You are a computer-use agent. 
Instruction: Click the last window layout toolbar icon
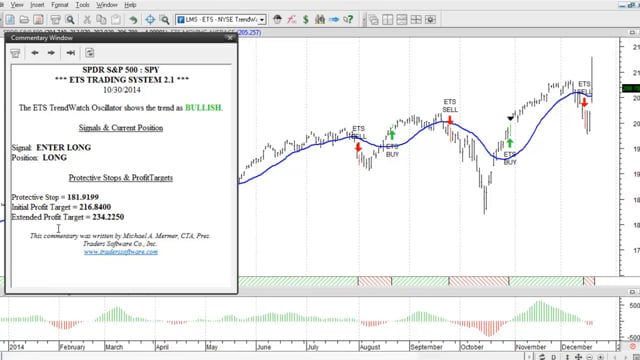coord(430,19)
